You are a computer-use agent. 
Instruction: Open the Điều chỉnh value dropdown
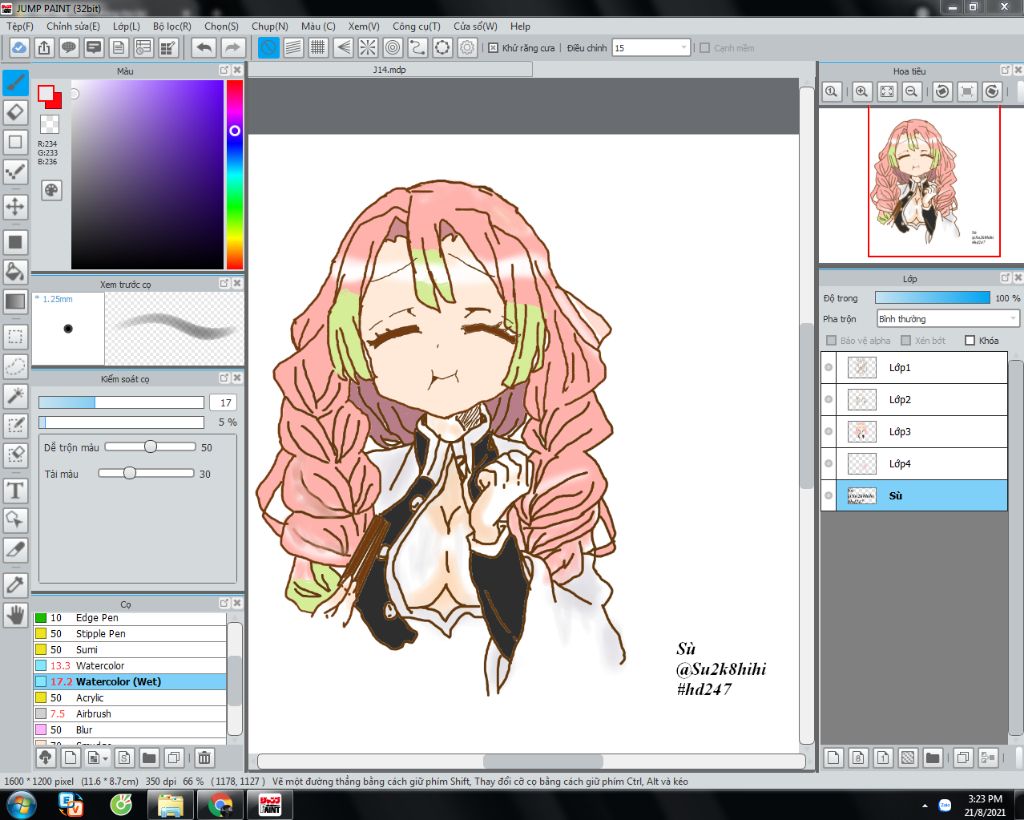pyautogui.click(x=650, y=48)
